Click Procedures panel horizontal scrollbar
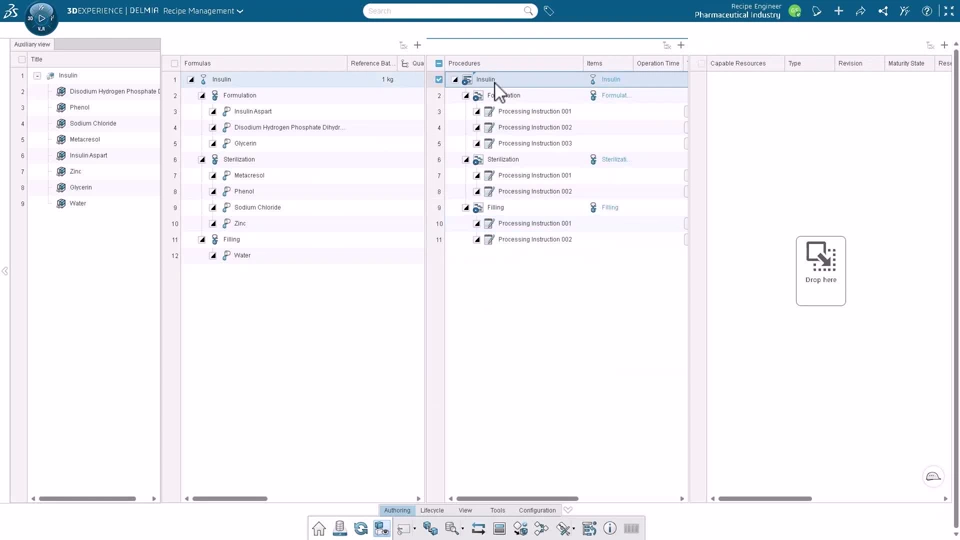Screen dimensions: 960x540 [x=517, y=498]
